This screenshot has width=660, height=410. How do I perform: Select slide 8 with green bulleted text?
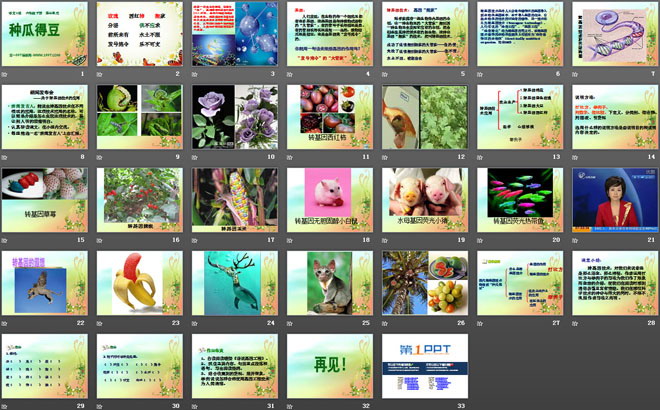click(45, 117)
